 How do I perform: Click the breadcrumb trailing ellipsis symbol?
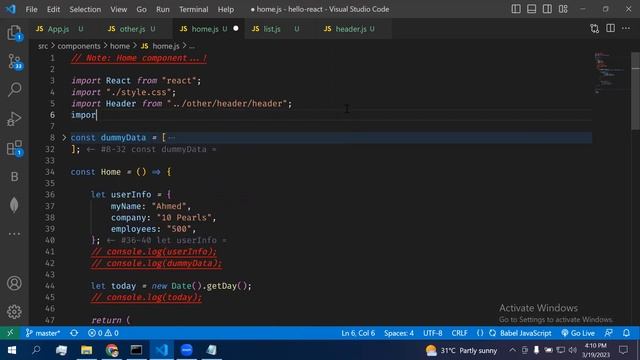coord(192,47)
